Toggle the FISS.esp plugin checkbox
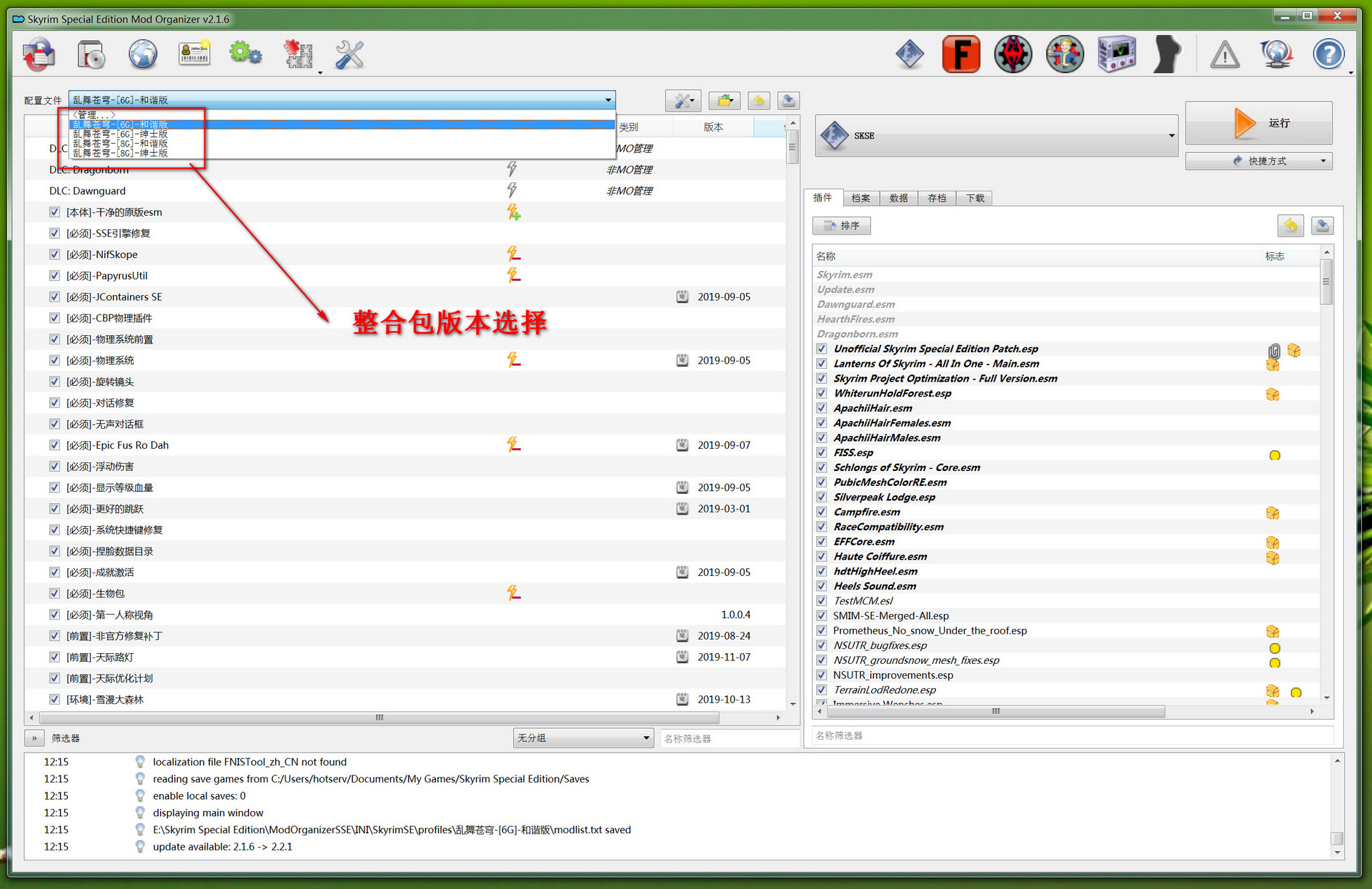The width and height of the screenshot is (1372, 889). coord(822,452)
